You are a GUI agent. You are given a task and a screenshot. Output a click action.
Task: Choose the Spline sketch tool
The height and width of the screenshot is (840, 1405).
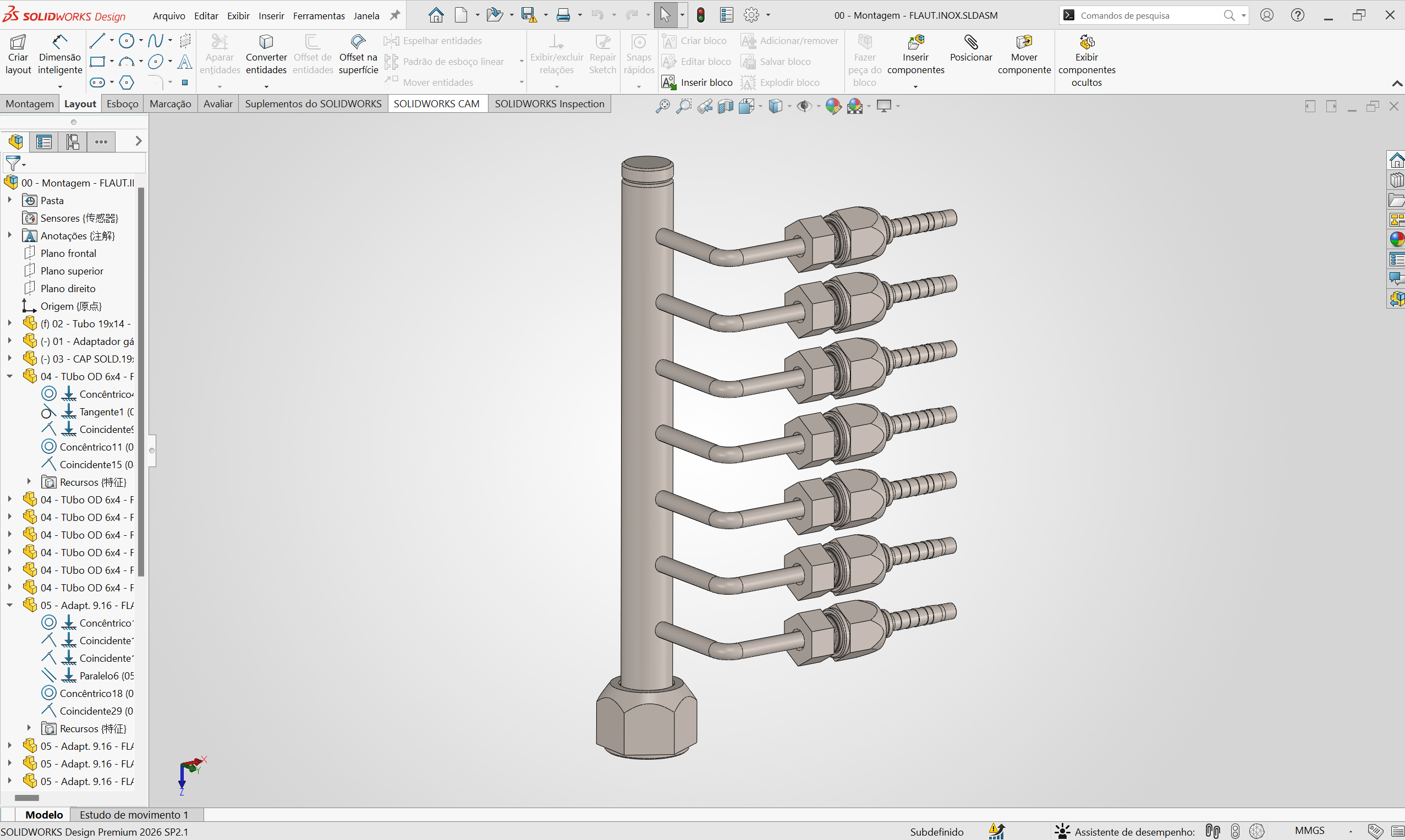pos(156,41)
